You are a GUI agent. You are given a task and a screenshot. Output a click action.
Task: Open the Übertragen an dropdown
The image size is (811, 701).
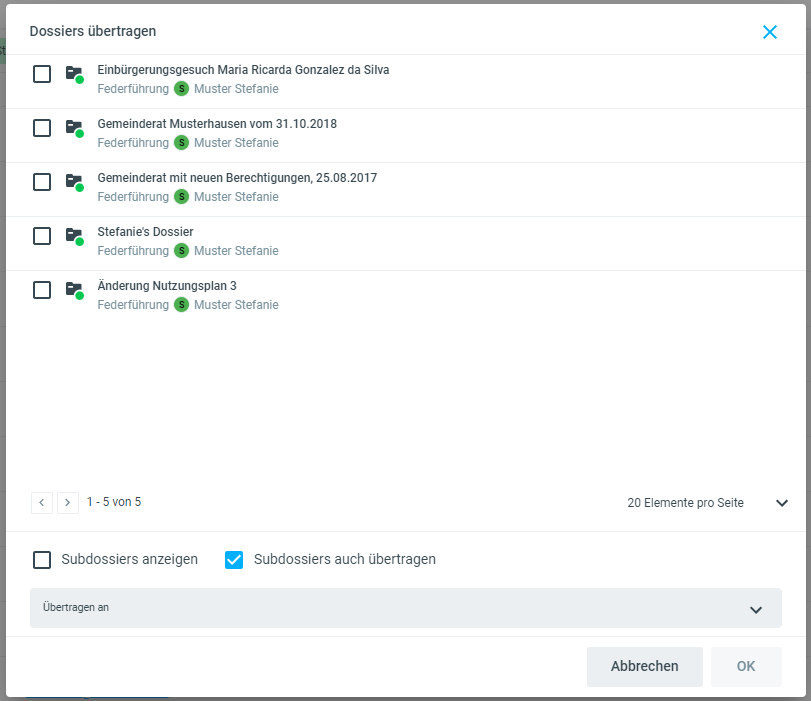pos(406,608)
